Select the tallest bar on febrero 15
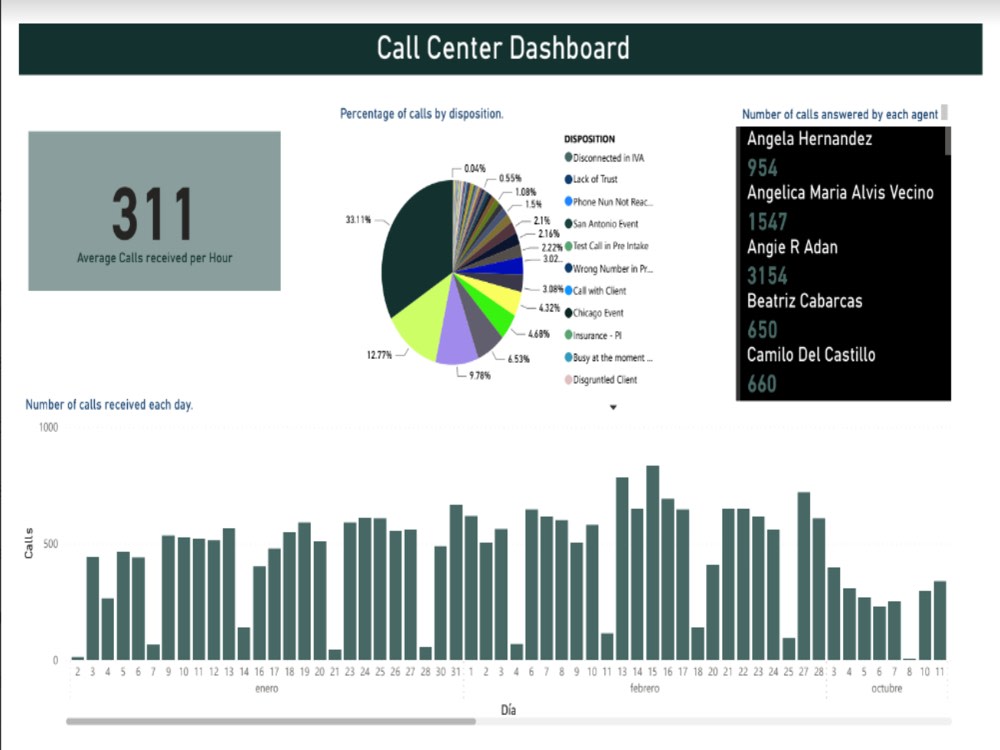Image resolution: width=1000 pixels, height=750 pixels. 654,560
